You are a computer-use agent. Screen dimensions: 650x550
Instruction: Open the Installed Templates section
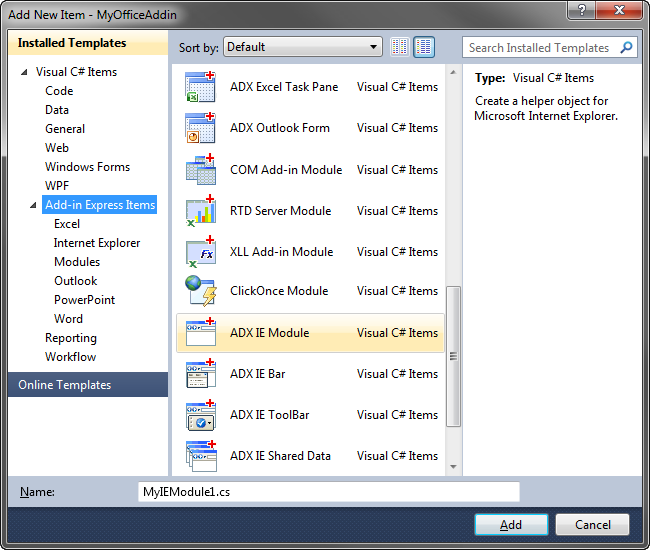click(x=88, y=43)
